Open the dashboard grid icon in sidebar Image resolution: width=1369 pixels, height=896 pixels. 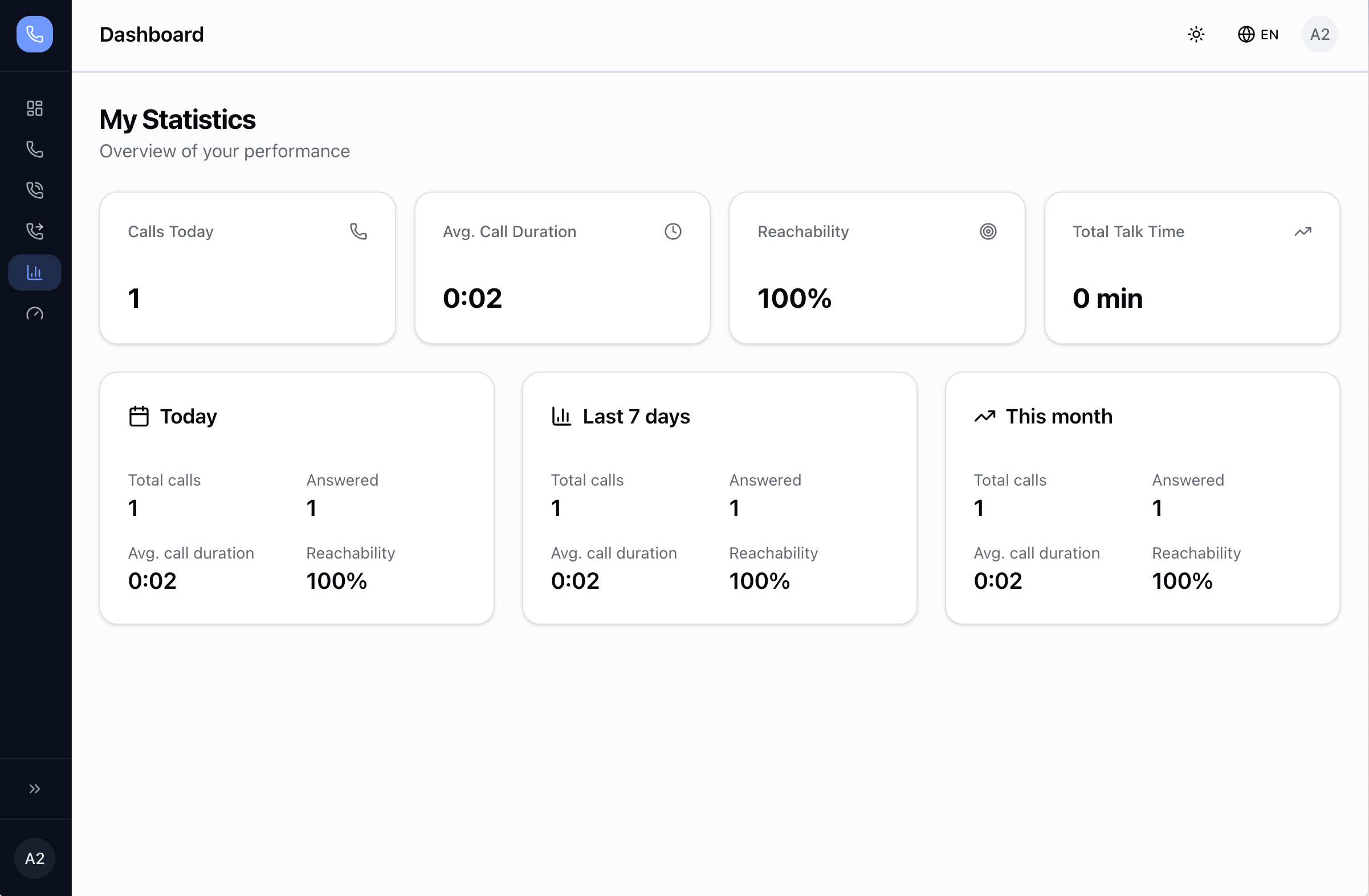point(35,108)
